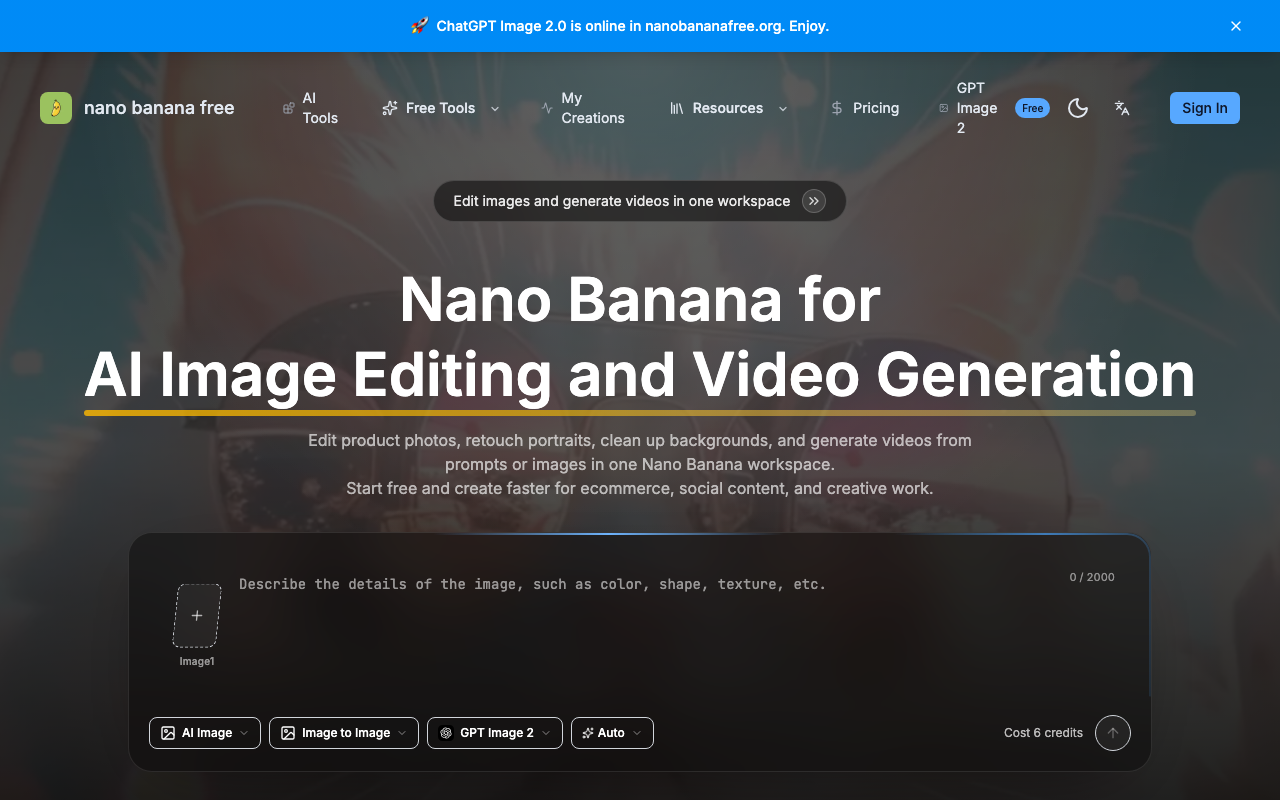Open the language translation selector
The height and width of the screenshot is (800, 1280).
[x=1122, y=108]
